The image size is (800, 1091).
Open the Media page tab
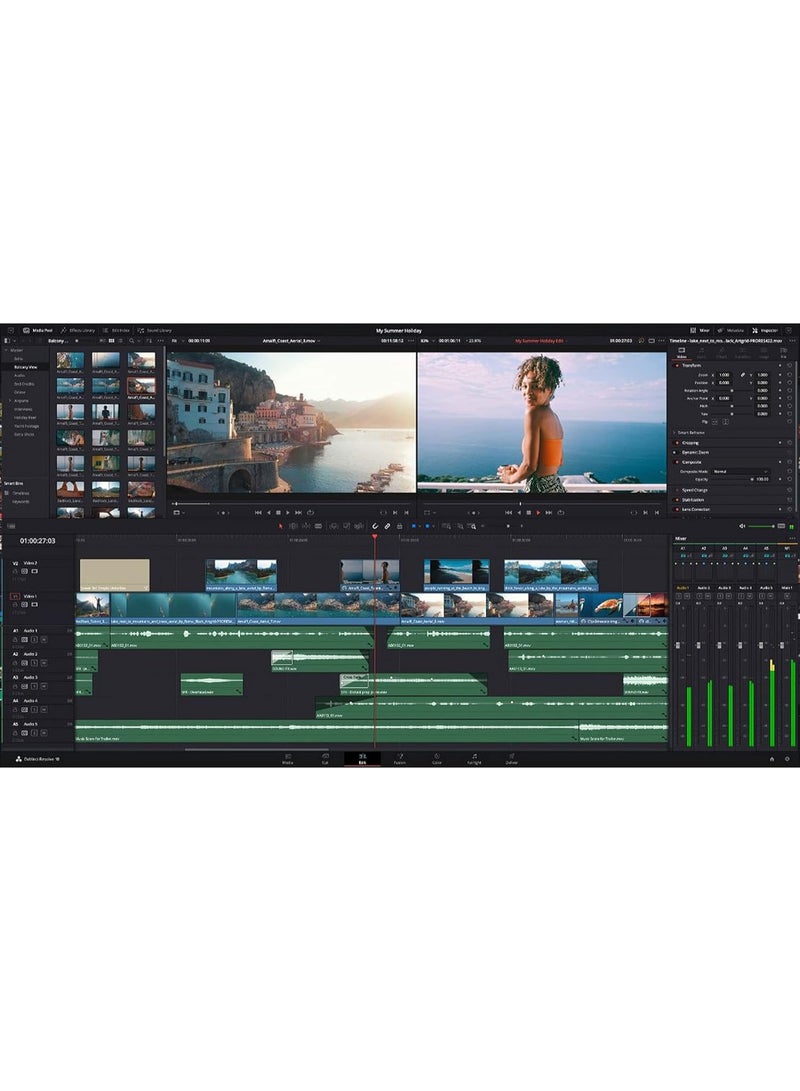287,758
